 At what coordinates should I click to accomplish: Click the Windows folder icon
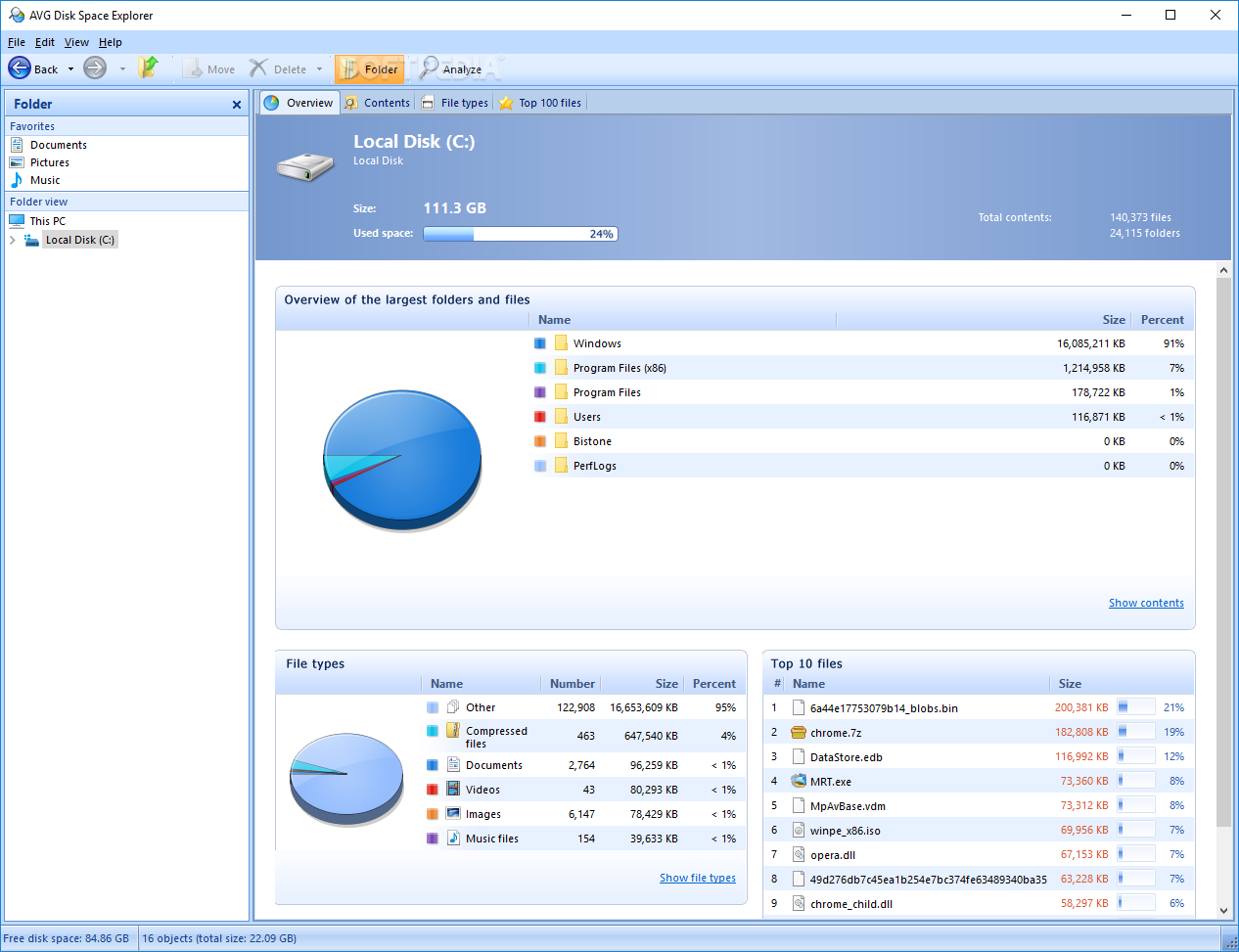[561, 342]
